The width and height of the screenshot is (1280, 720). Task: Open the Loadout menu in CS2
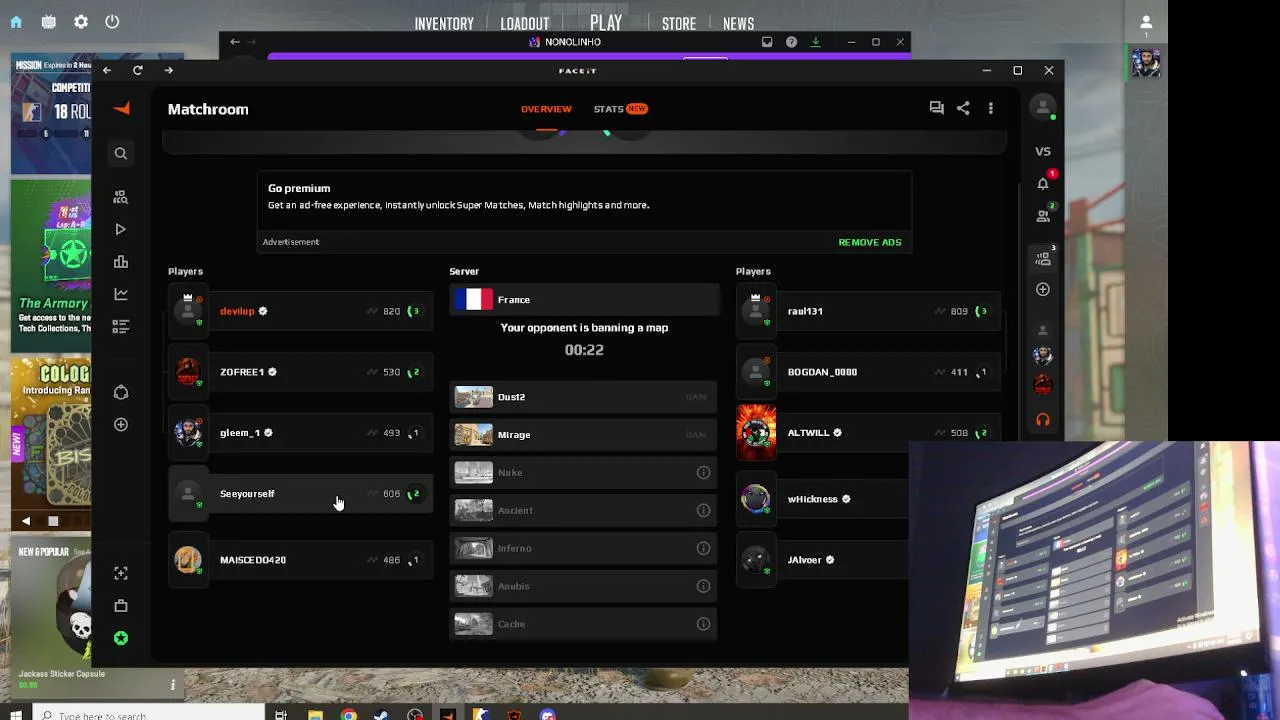pos(525,24)
